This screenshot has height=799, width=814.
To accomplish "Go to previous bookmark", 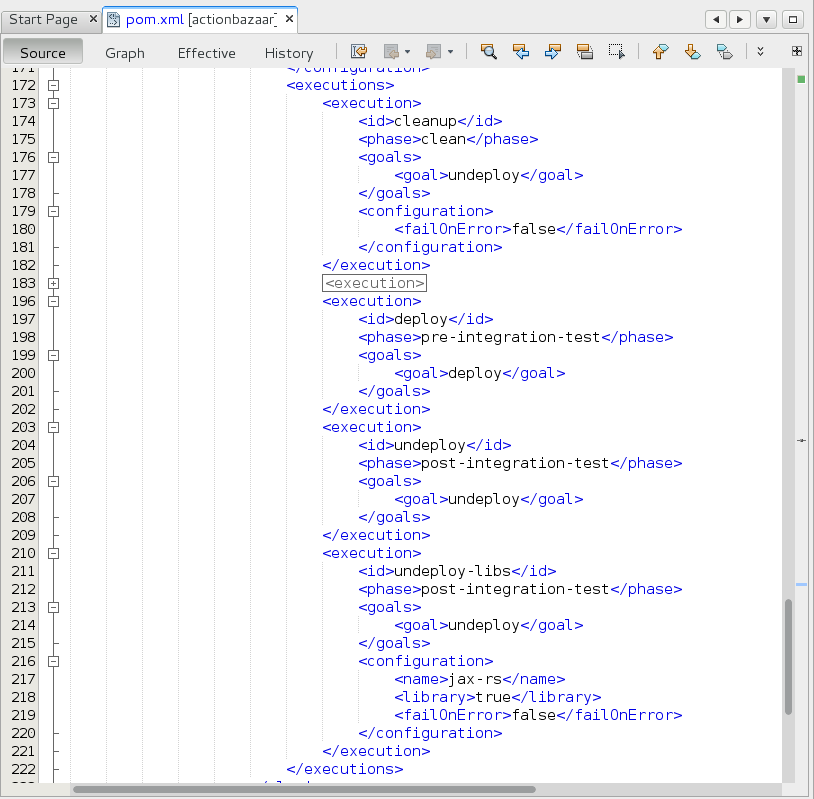I will (x=660, y=52).
